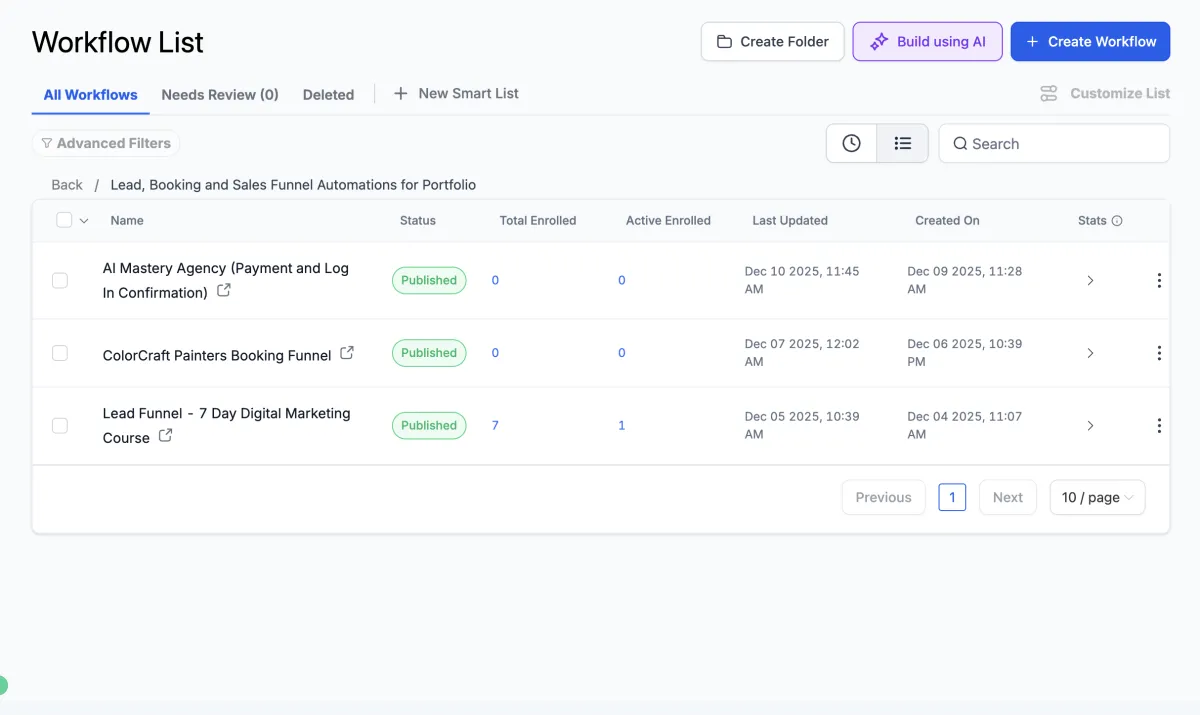Viewport: 1200px width, 715px height.
Task: Open the Deleted workflows tab
Action: click(328, 95)
